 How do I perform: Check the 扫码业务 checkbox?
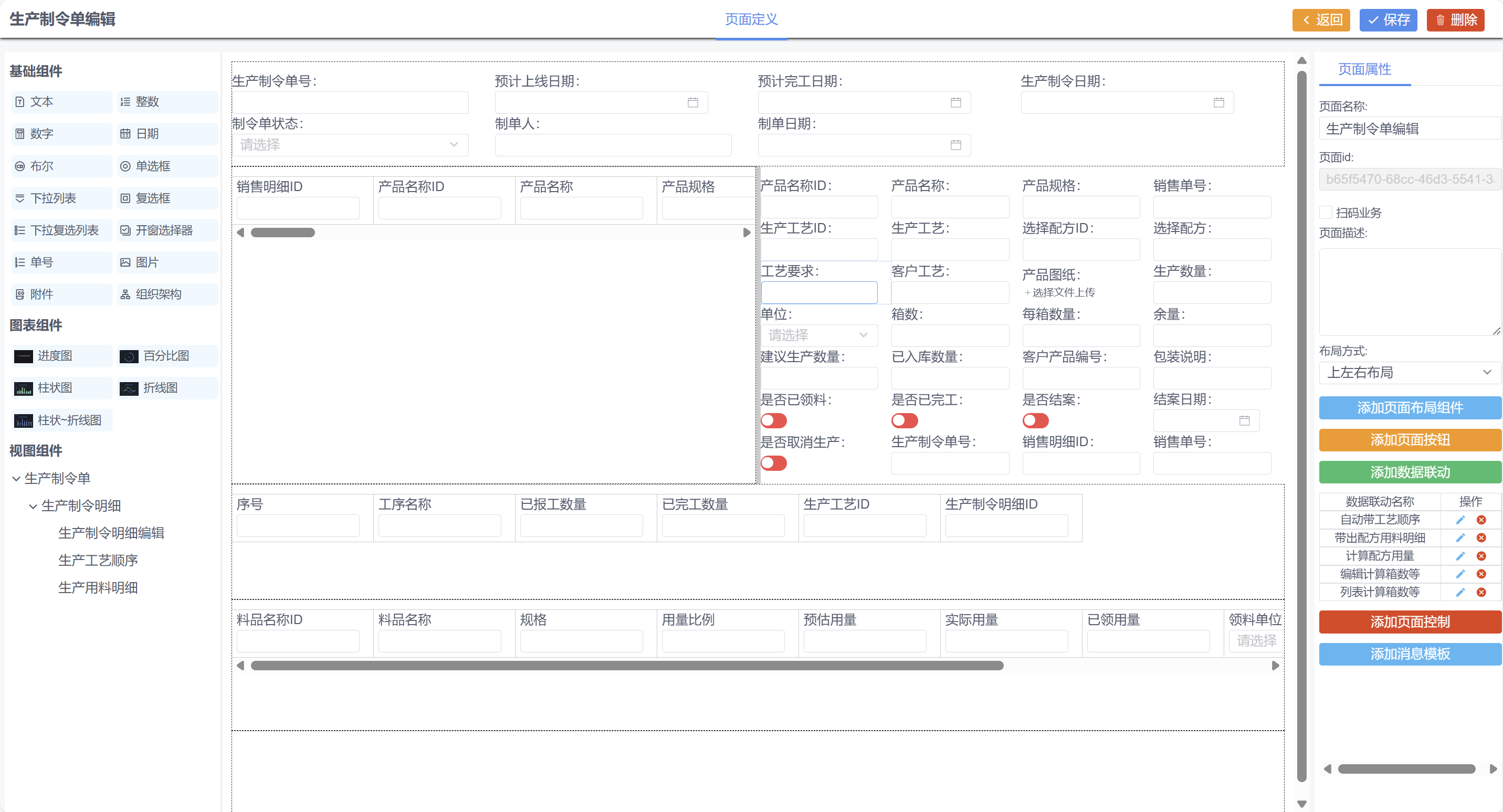pos(1326,213)
